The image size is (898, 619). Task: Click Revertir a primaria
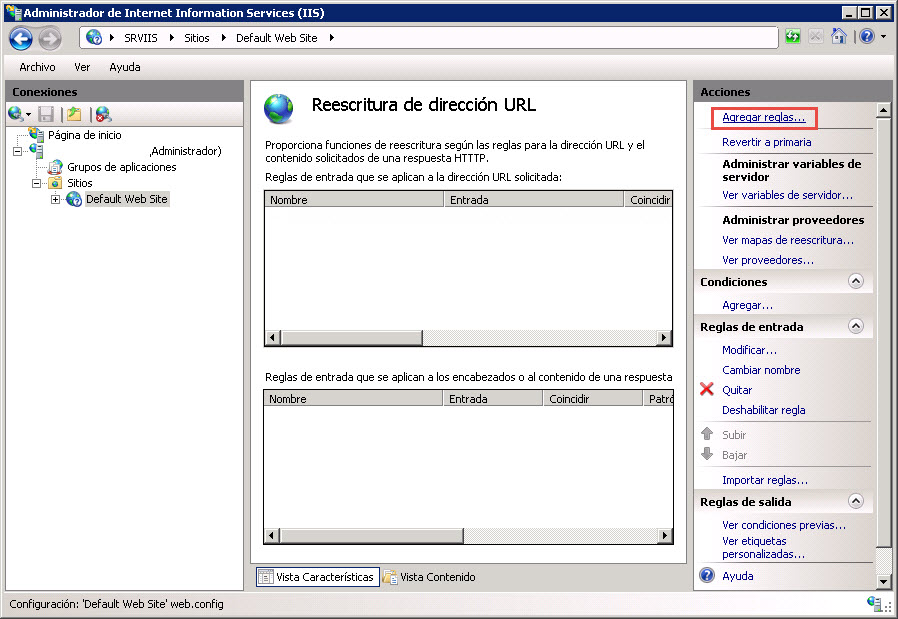pyautogui.click(x=766, y=142)
